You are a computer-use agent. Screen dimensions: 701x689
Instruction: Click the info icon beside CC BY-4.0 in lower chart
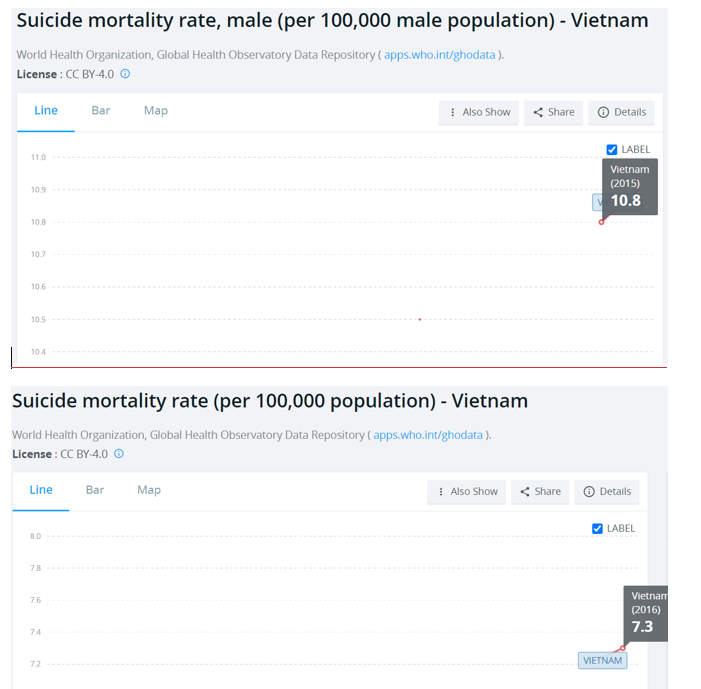click(x=119, y=454)
